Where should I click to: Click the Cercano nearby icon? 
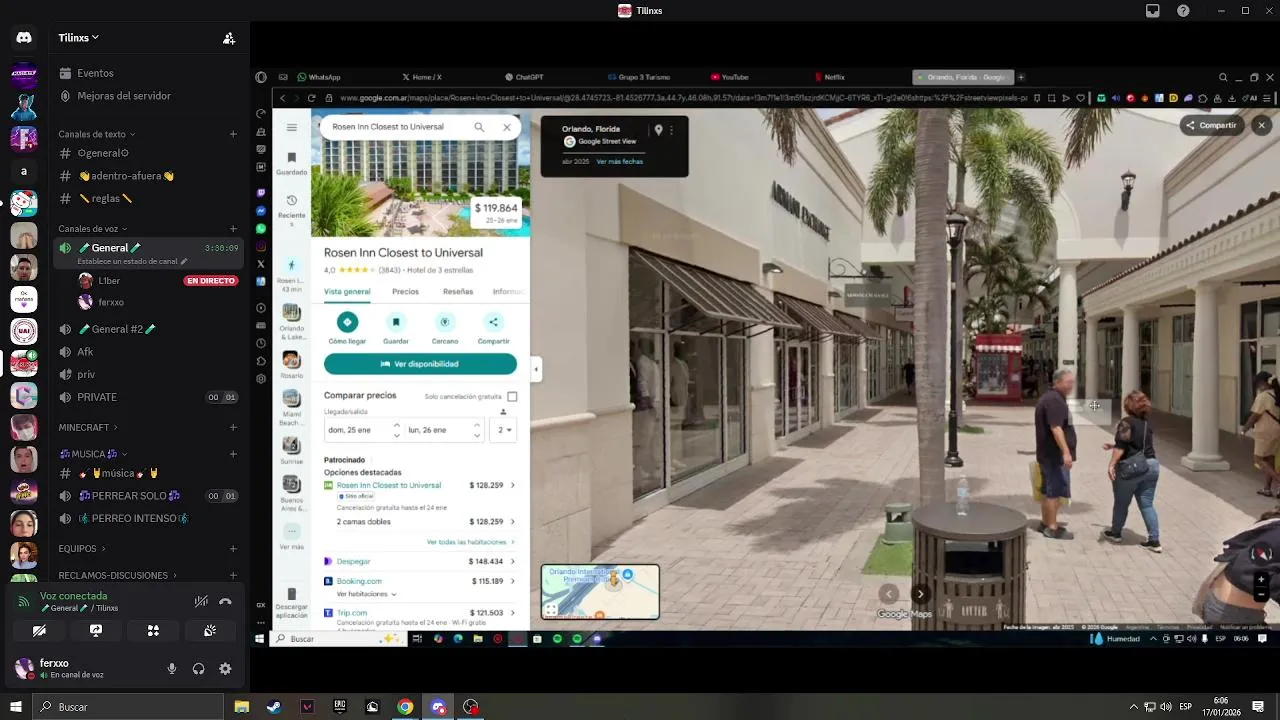click(445, 322)
